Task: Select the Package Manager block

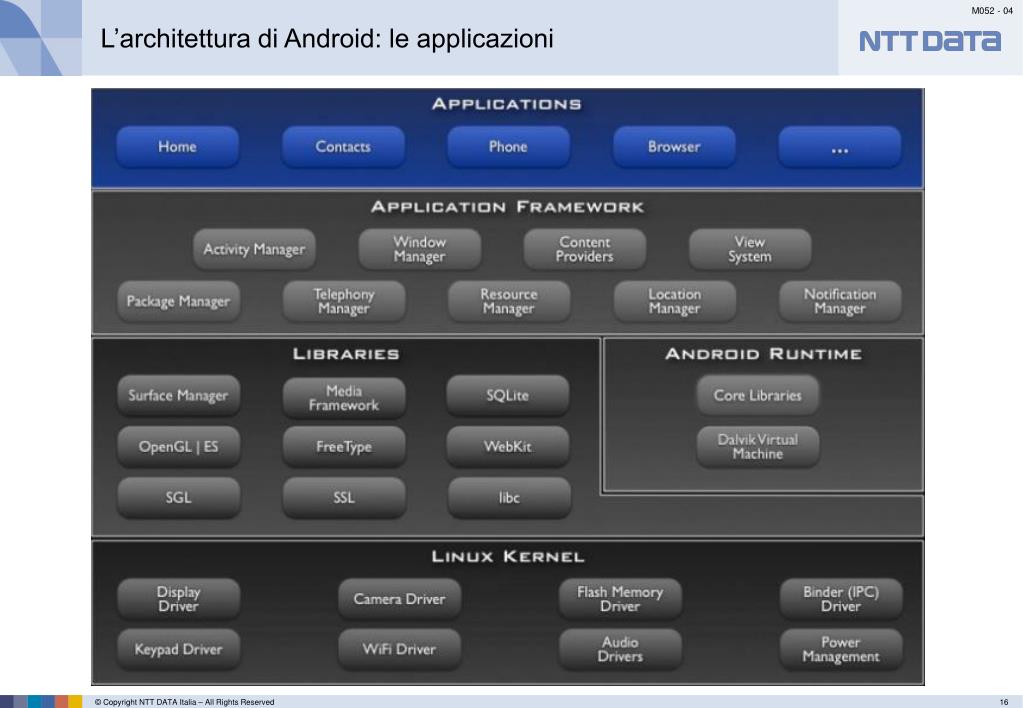Action: [x=178, y=301]
